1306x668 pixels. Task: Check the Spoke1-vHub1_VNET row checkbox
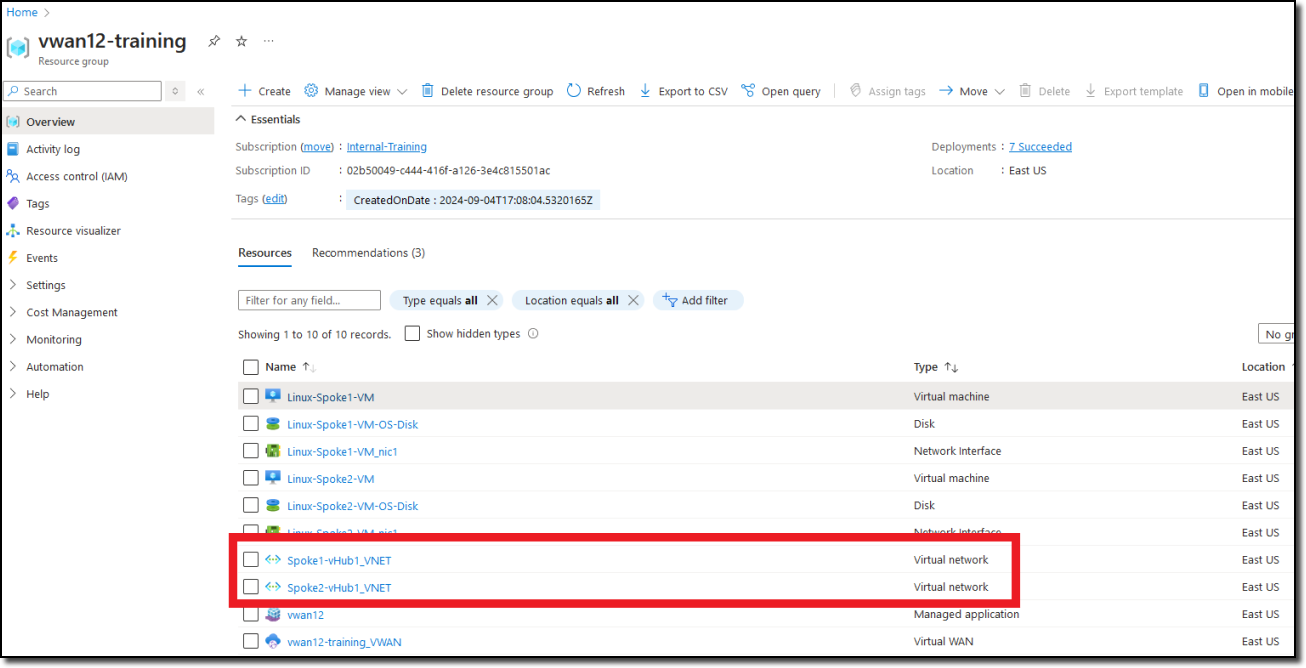(x=251, y=560)
